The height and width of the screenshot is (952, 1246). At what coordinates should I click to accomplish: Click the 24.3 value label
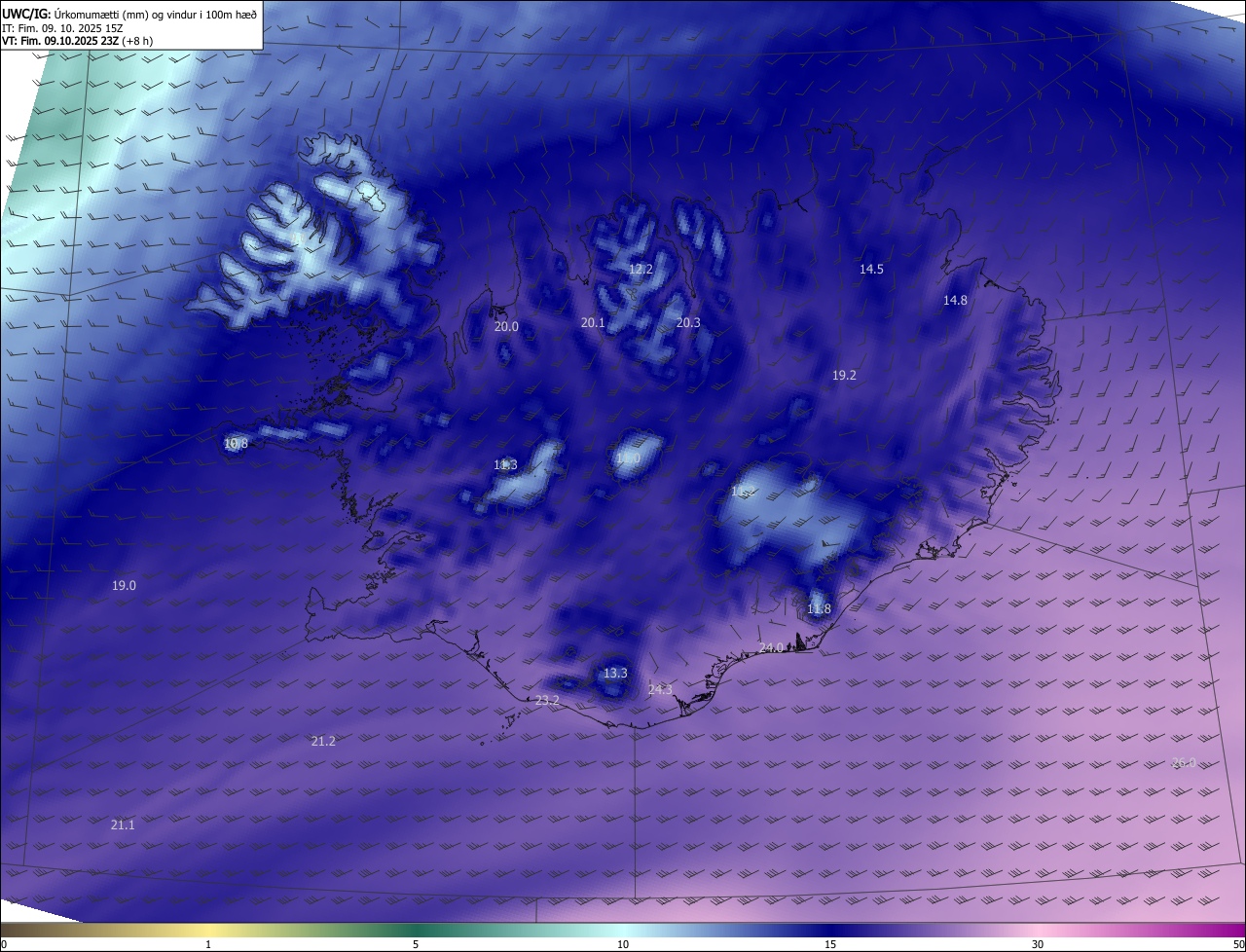[x=660, y=689]
